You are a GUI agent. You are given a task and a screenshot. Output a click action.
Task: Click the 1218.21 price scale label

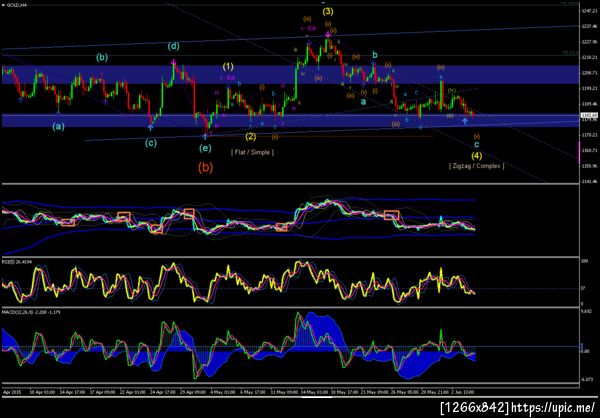click(588, 57)
